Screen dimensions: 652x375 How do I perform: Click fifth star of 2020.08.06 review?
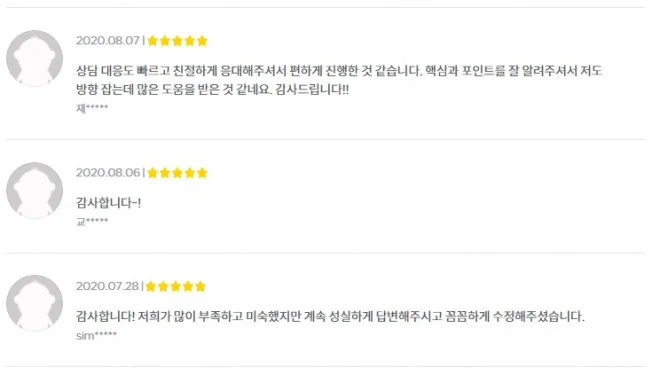(202, 173)
